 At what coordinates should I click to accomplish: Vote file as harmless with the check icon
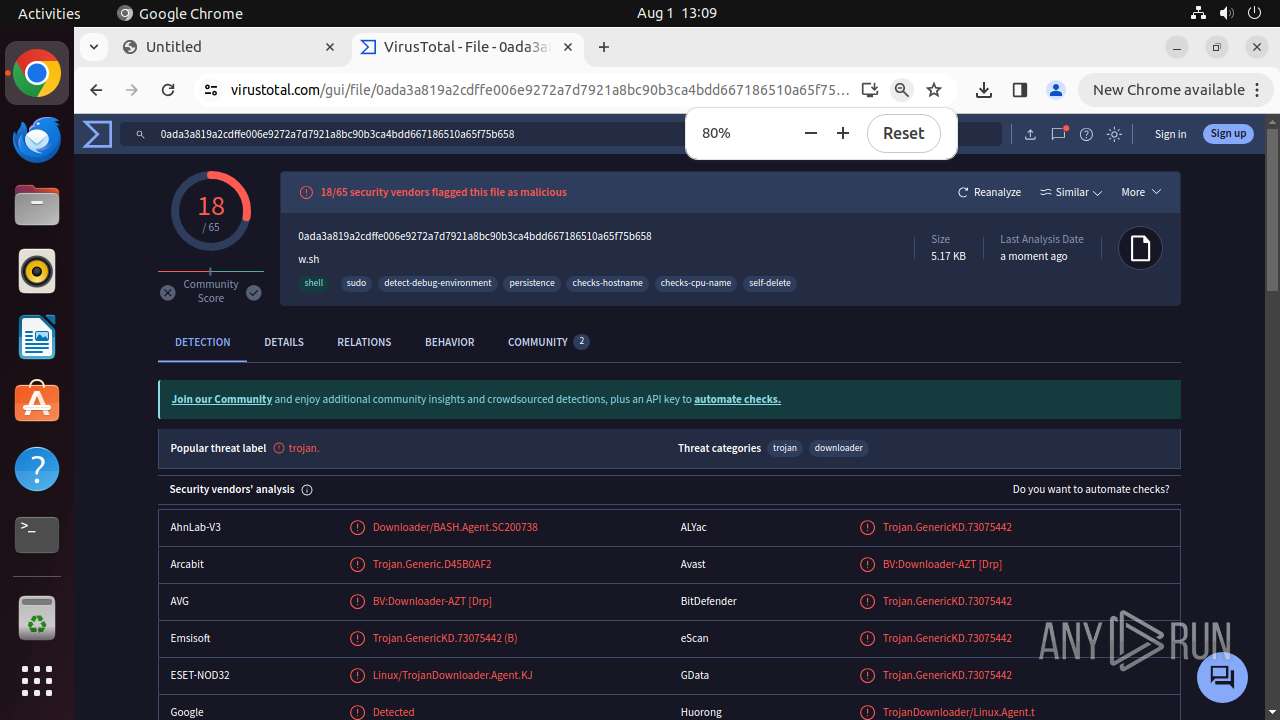click(x=254, y=293)
